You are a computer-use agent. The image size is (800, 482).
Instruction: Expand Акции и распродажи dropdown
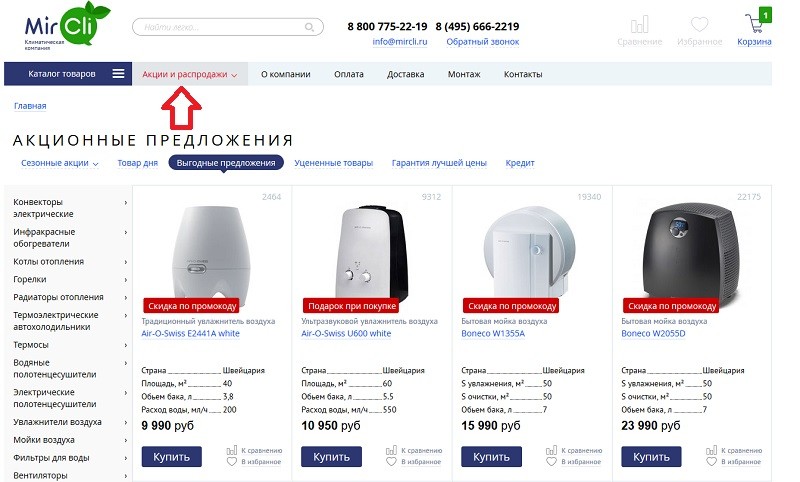190,74
